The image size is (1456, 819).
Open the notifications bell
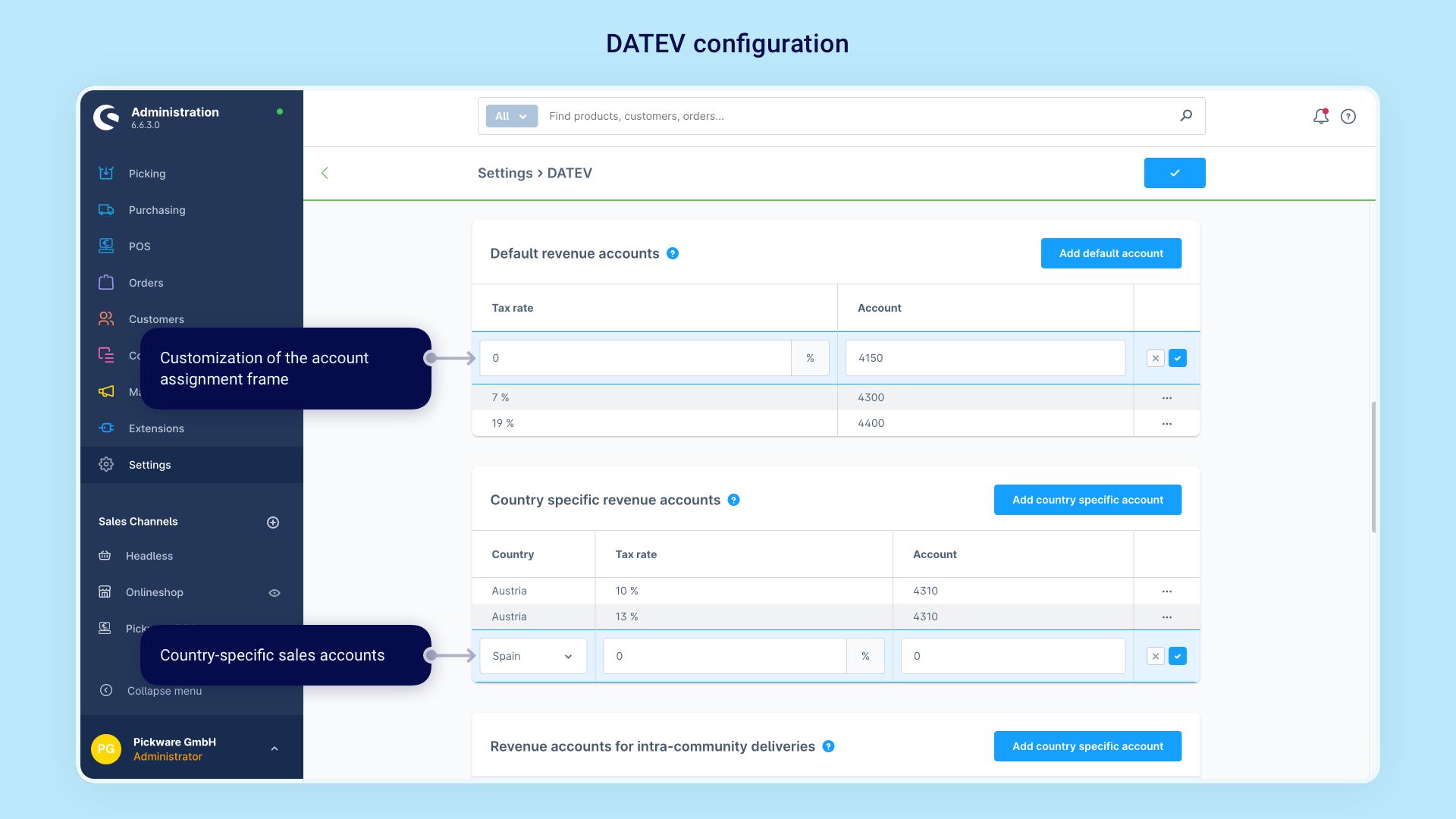tap(1321, 116)
